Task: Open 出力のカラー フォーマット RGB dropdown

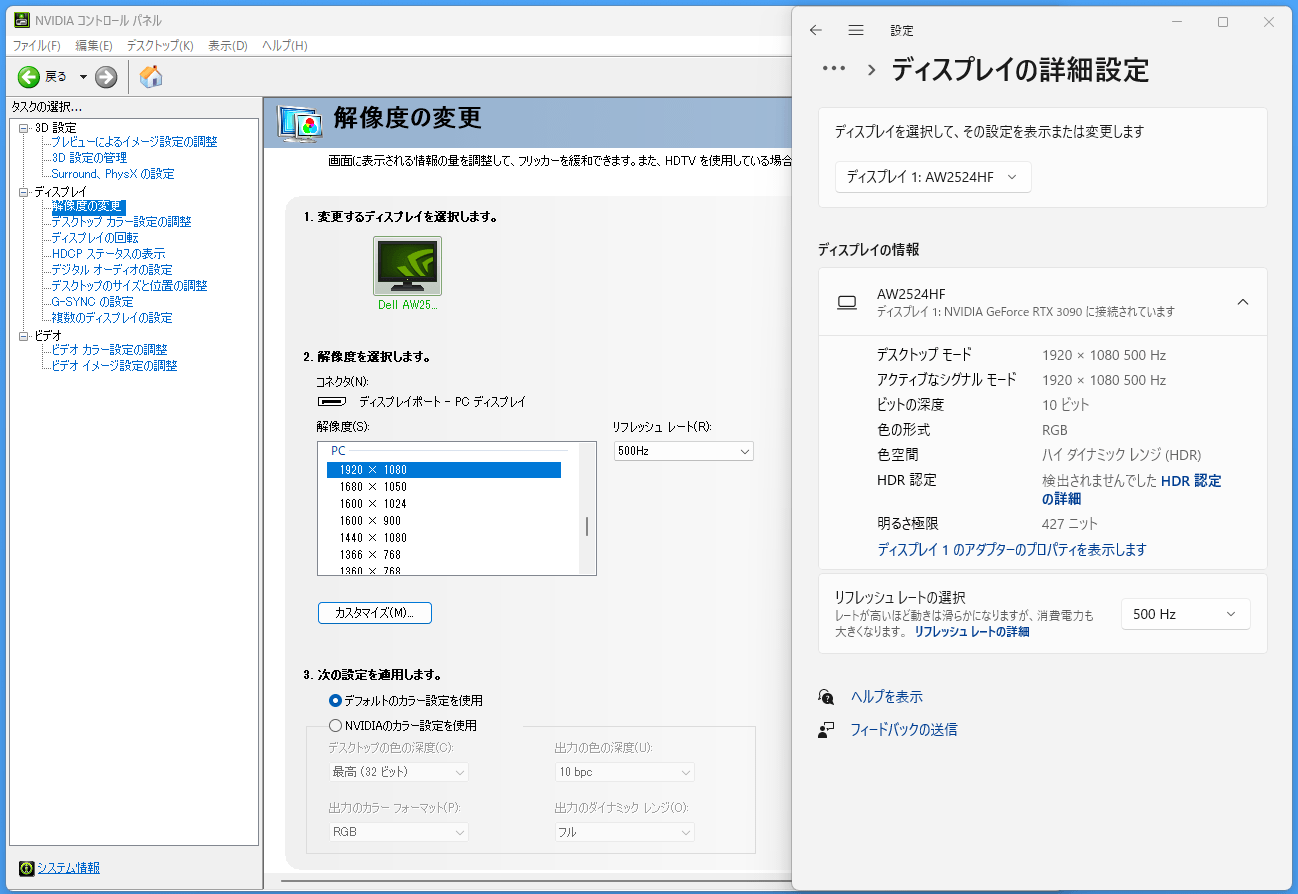Action: point(398,832)
